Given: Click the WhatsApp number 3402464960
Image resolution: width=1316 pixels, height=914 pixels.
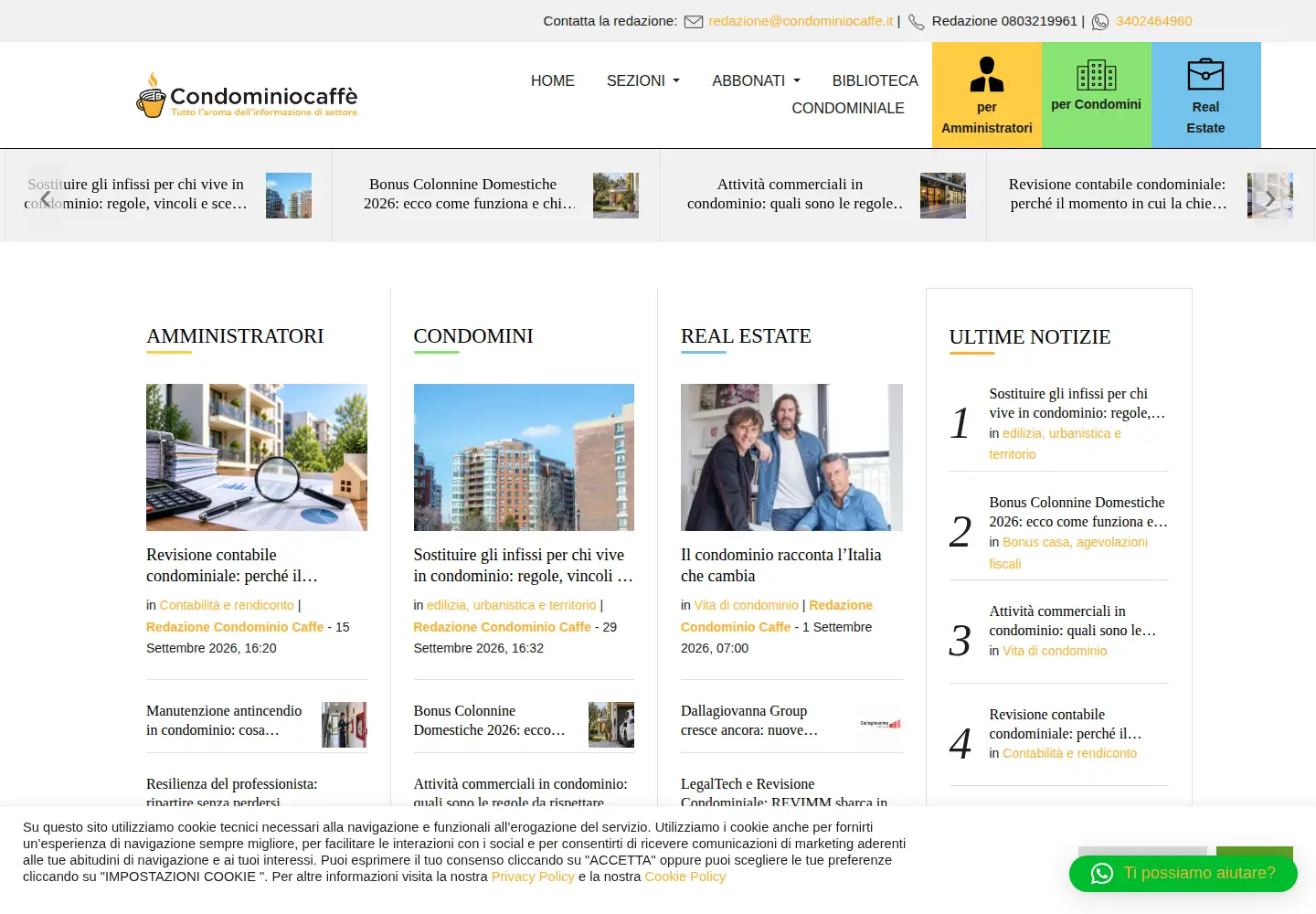Looking at the screenshot, I should click(x=1154, y=21).
